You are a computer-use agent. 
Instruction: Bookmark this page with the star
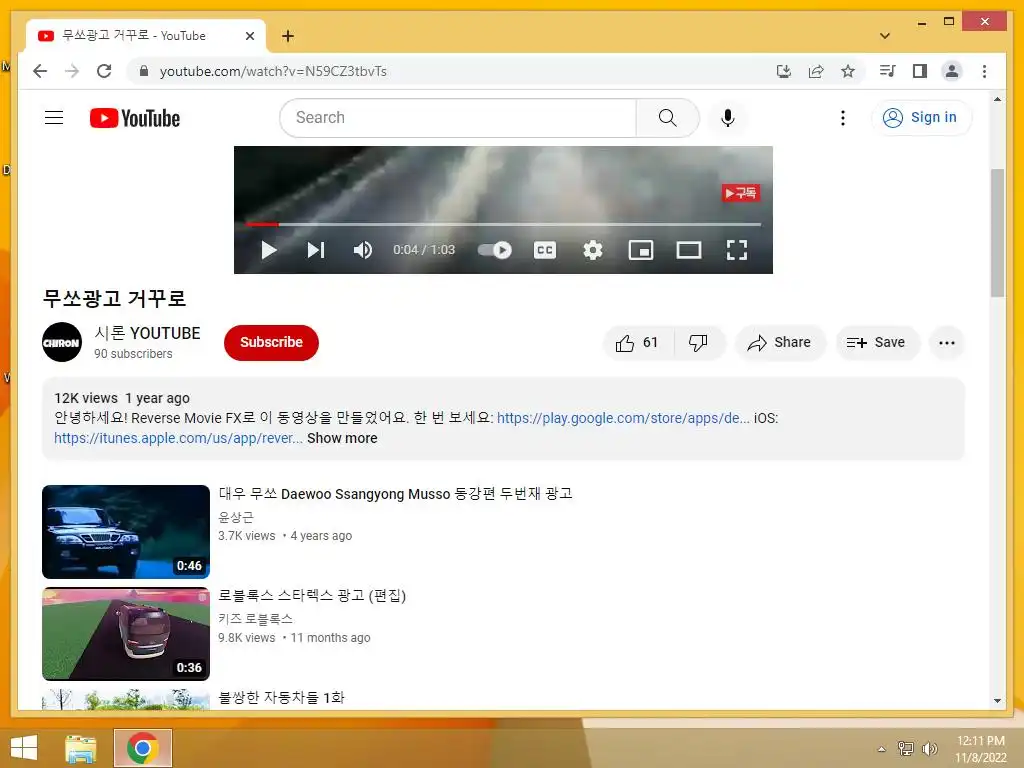(848, 71)
